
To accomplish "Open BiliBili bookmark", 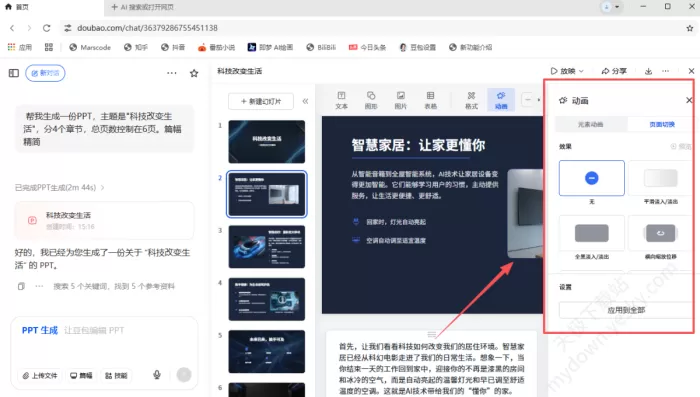I will [x=321, y=47].
